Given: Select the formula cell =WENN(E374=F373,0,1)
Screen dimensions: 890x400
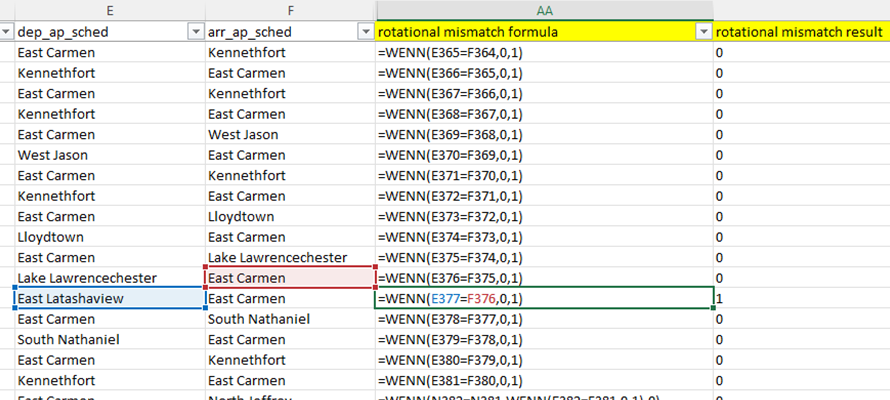Looking at the screenshot, I should pos(544,237).
